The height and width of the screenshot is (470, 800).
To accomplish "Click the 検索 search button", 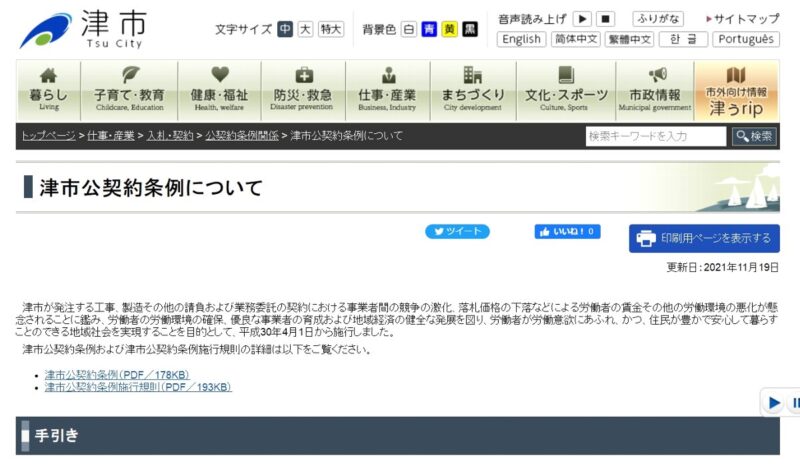I will pos(755,136).
